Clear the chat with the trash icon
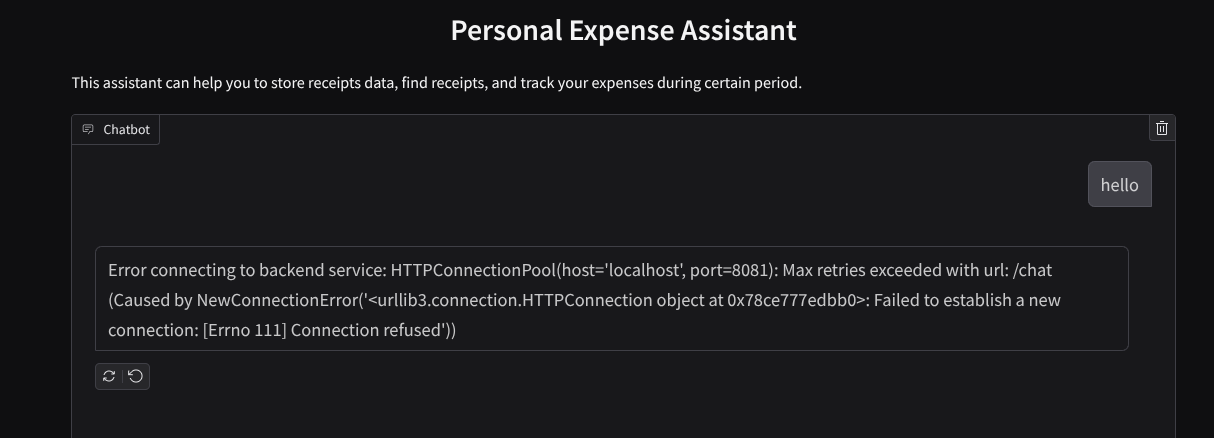 (1162, 128)
